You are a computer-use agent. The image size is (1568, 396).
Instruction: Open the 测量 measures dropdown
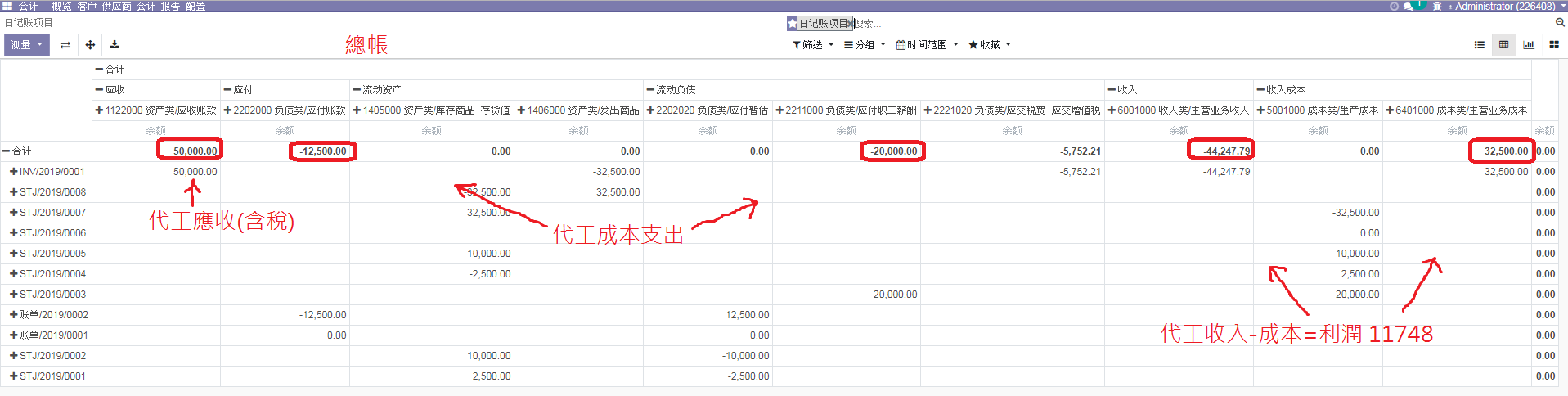[27, 45]
